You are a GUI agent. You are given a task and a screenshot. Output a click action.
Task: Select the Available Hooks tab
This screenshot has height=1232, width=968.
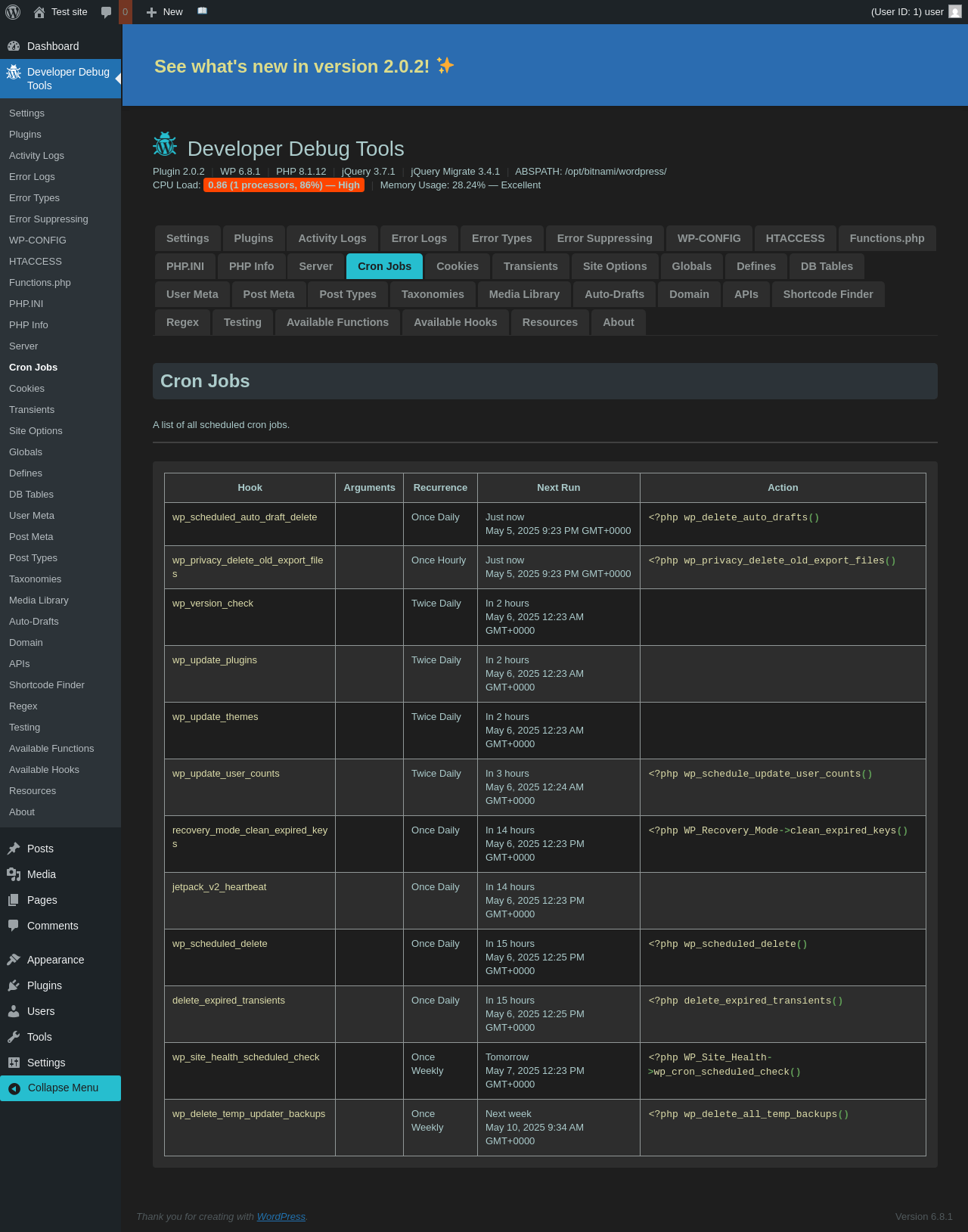point(455,322)
